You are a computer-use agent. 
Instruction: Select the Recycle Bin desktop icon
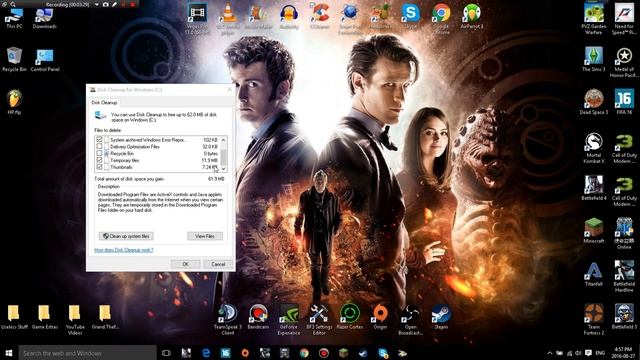pos(14,60)
